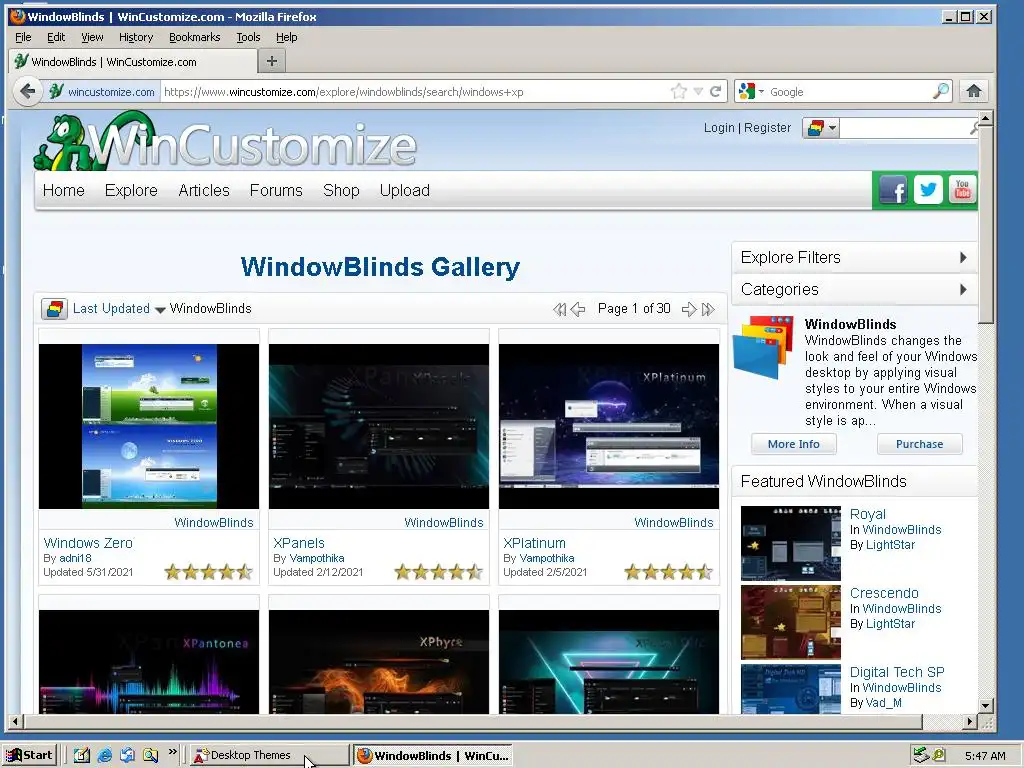
Task: Click the URL address field
Action: click(415, 92)
